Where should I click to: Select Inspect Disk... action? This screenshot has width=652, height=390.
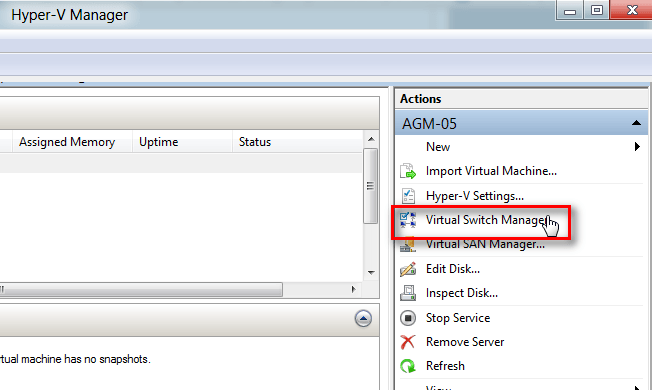tap(462, 293)
